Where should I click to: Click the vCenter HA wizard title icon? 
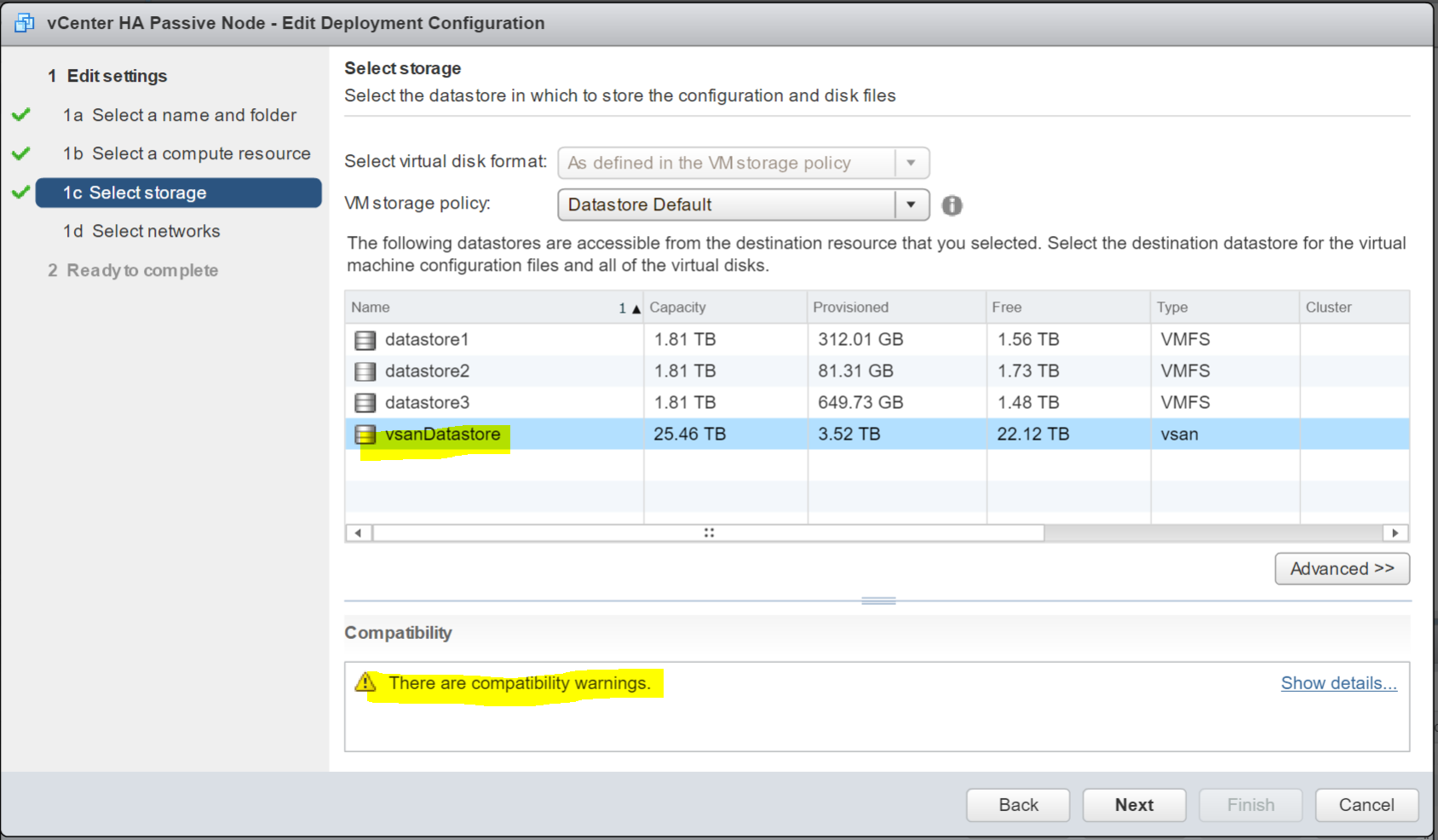click(x=24, y=23)
